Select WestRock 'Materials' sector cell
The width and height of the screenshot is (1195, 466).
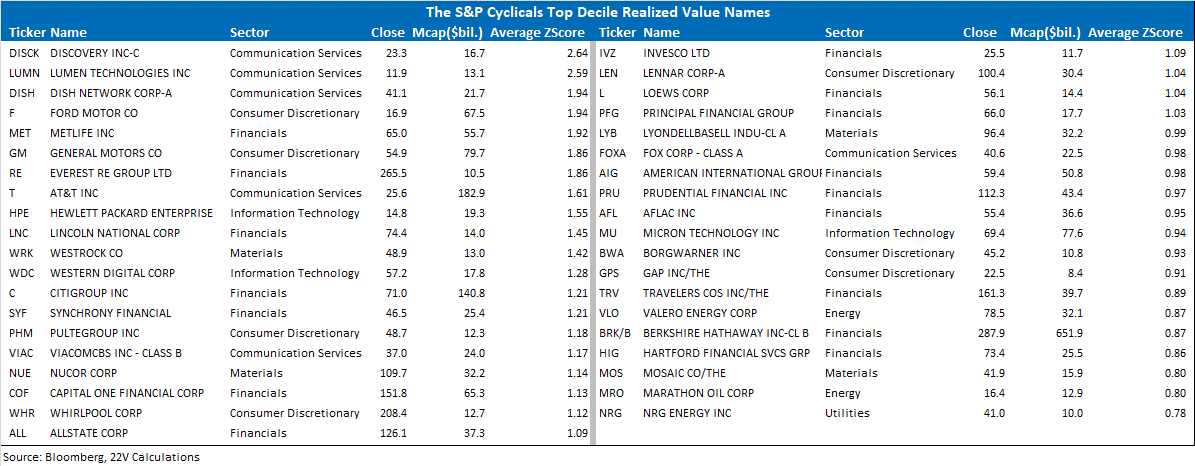[255, 253]
